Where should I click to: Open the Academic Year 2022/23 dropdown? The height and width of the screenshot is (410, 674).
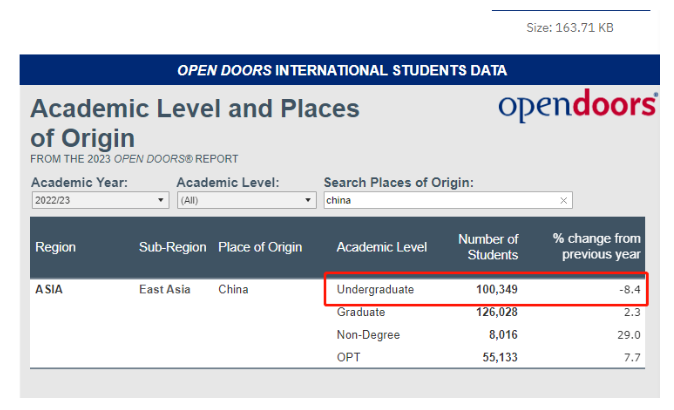coord(100,200)
